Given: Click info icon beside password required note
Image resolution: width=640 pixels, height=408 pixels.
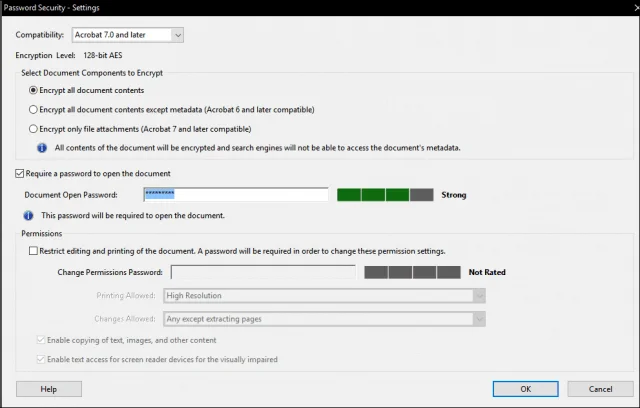Looking at the screenshot, I should tap(28, 215).
